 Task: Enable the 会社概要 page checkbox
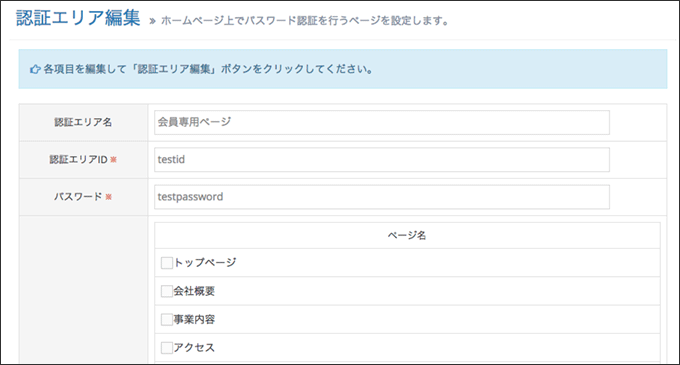(x=167, y=291)
